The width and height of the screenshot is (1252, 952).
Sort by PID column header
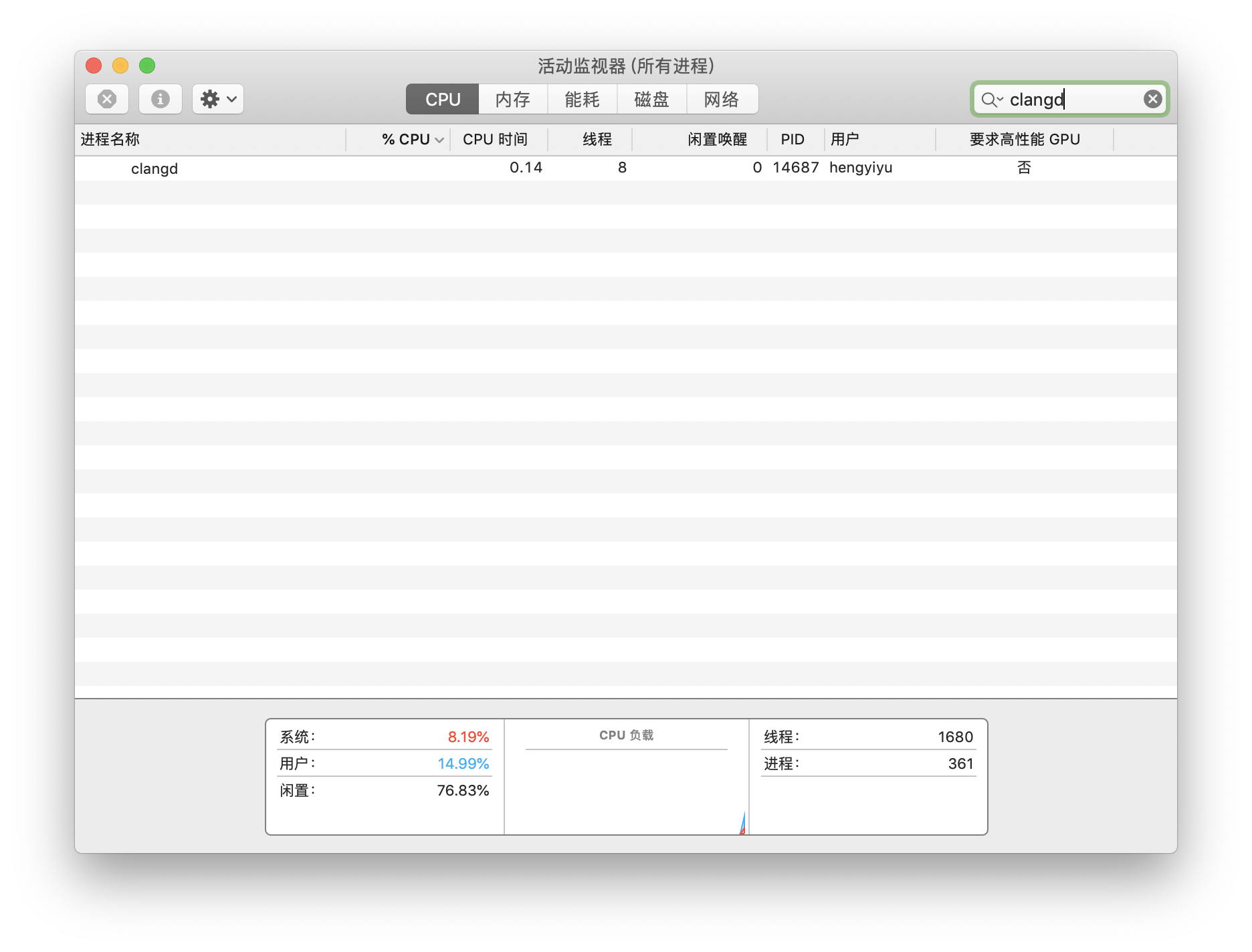[795, 139]
